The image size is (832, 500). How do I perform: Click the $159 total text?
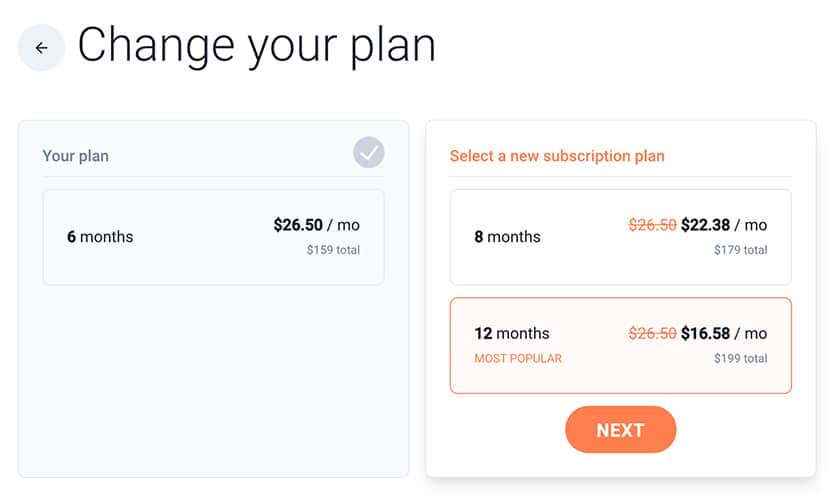[333, 249]
